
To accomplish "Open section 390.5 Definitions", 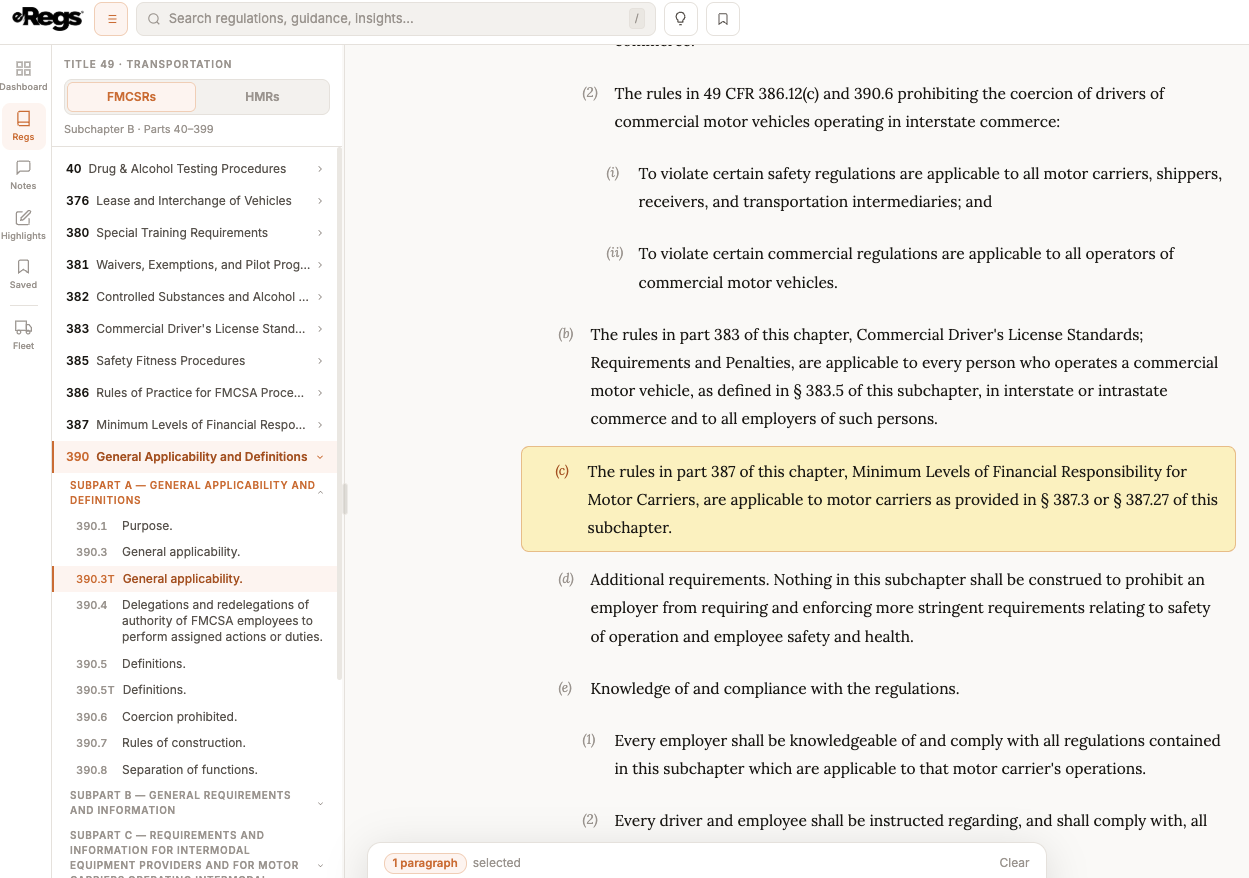I will click(194, 664).
